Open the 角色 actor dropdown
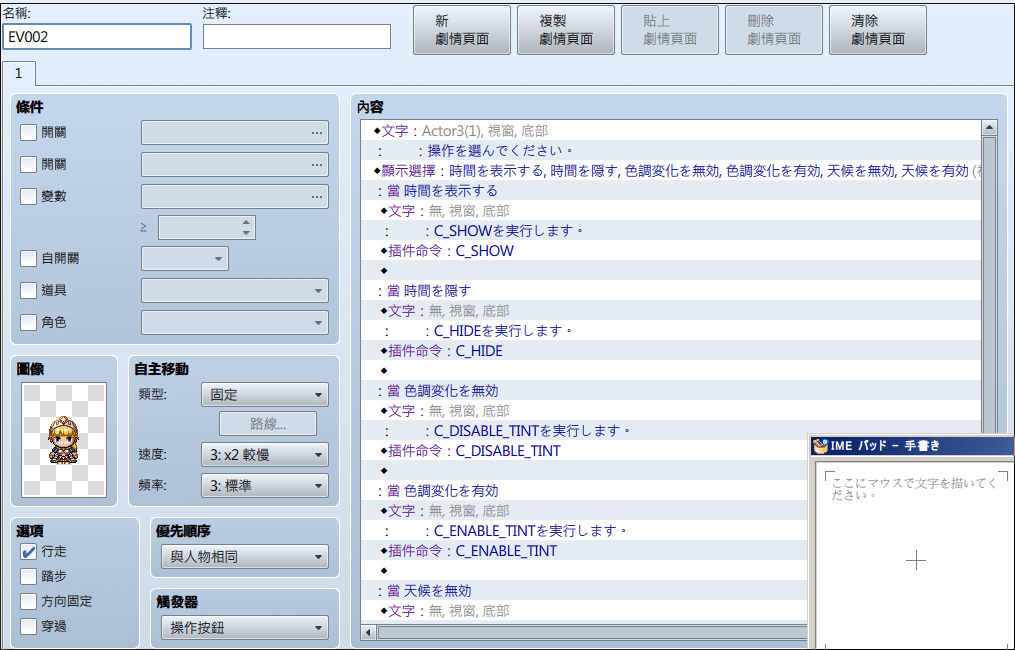 tap(235, 322)
